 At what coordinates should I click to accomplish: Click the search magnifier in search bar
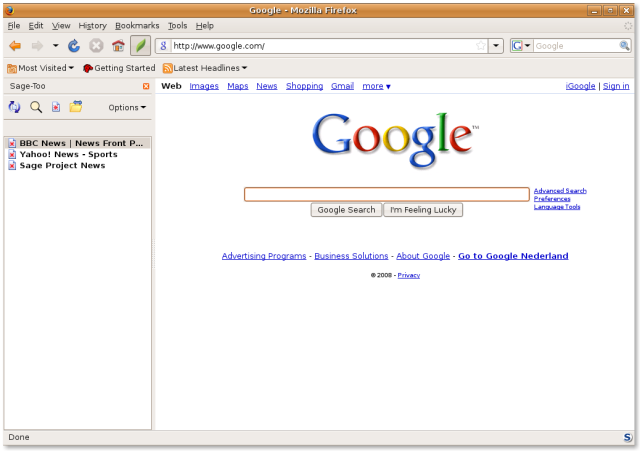623,46
